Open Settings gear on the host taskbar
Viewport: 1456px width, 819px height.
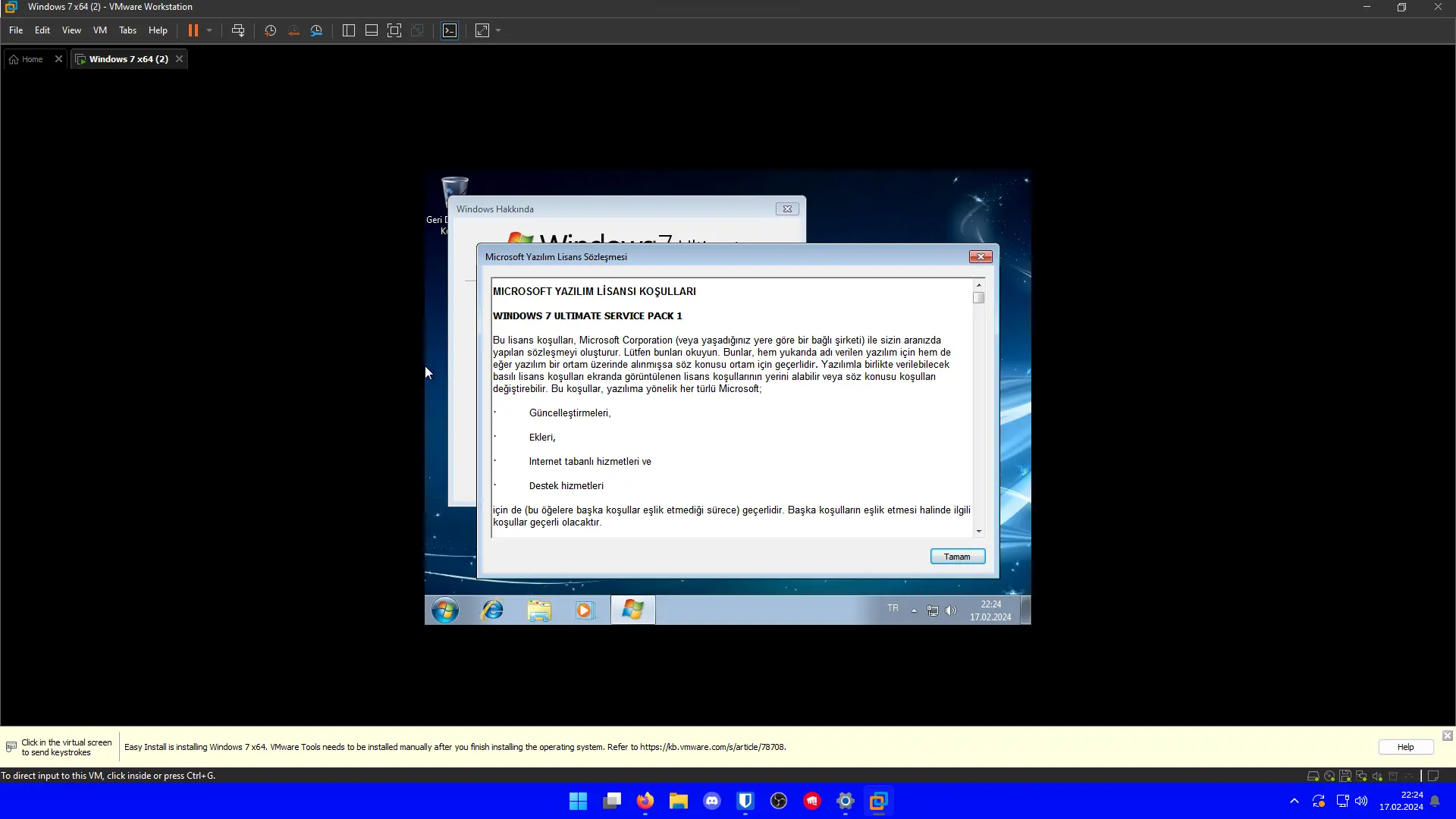pyautogui.click(x=846, y=801)
